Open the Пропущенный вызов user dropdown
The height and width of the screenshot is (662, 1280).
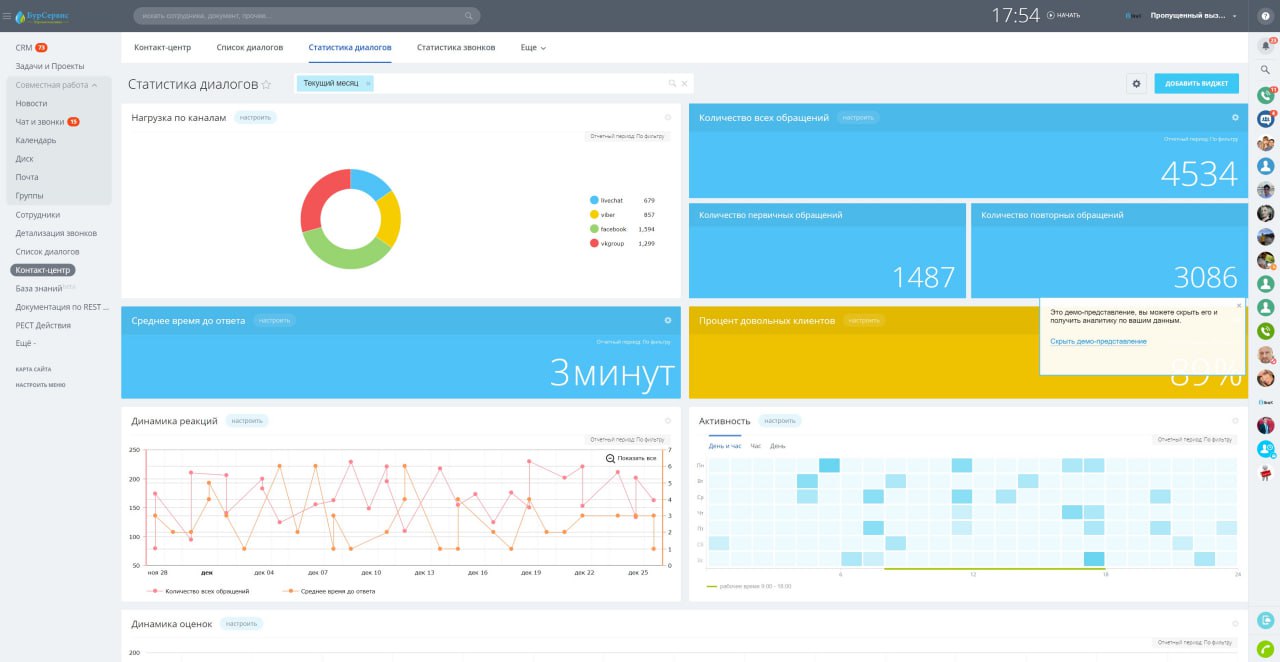[x=1193, y=16]
